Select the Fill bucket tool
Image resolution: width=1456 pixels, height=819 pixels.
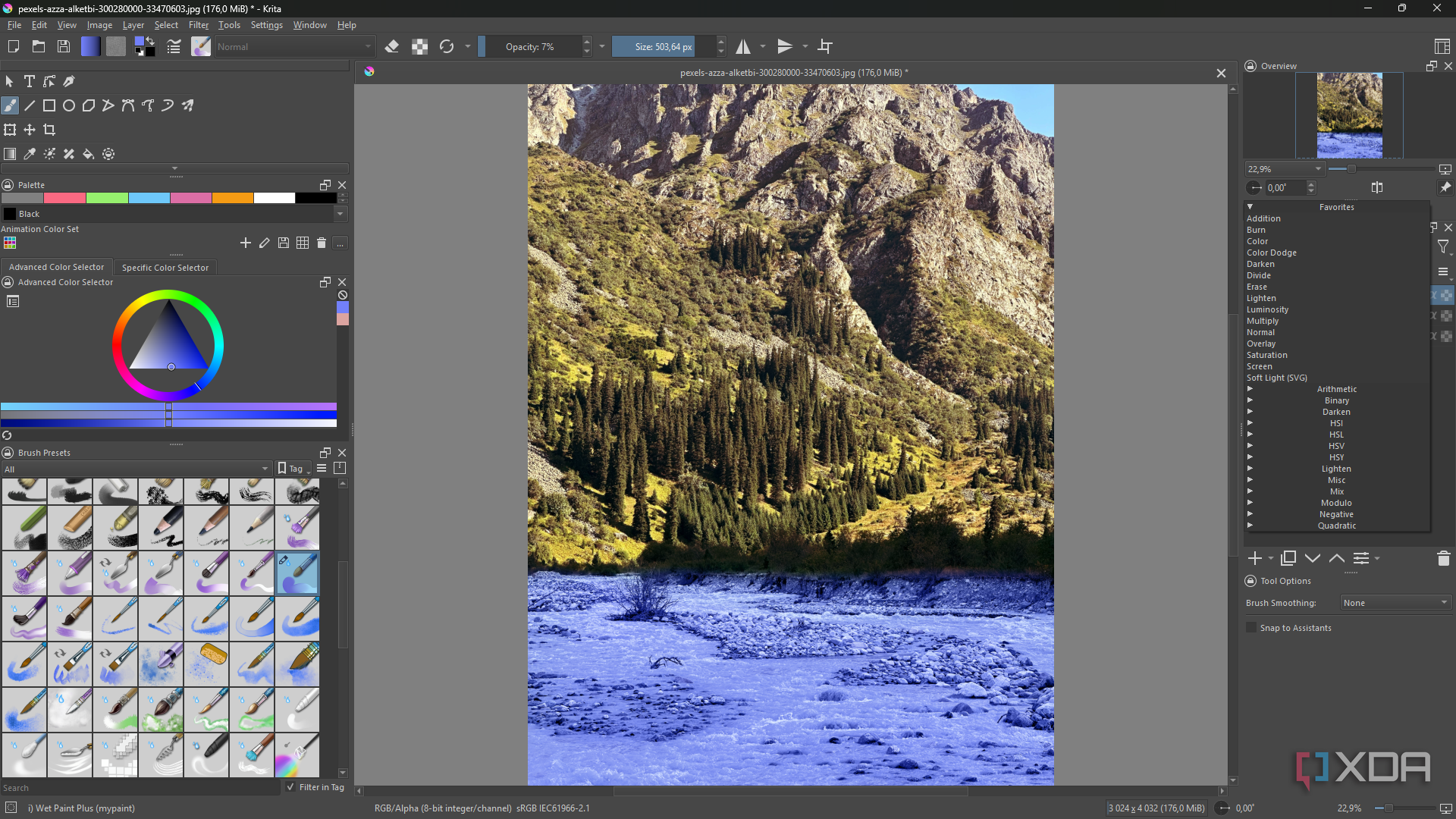point(89,154)
